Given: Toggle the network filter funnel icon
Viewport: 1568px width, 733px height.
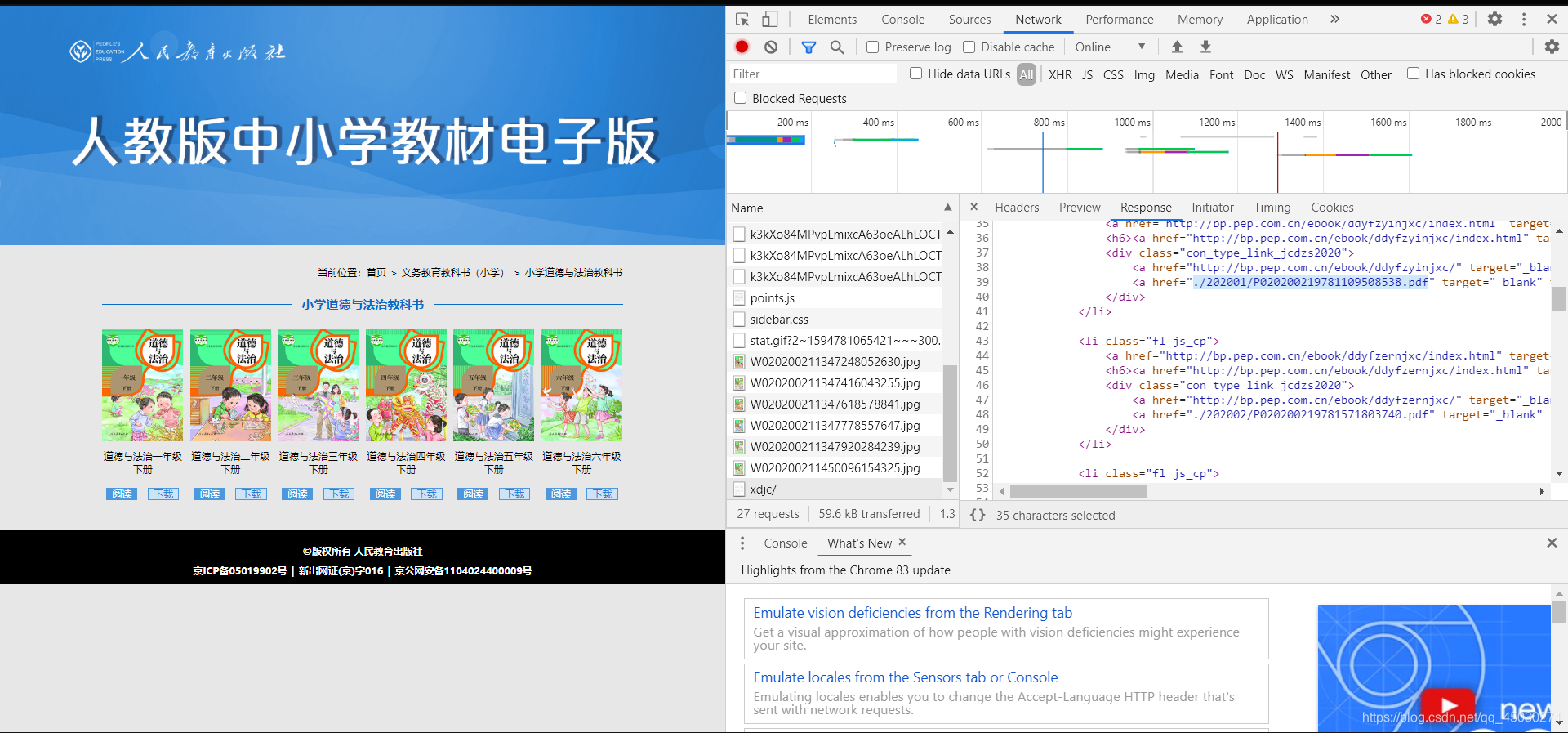Looking at the screenshot, I should click(x=808, y=47).
